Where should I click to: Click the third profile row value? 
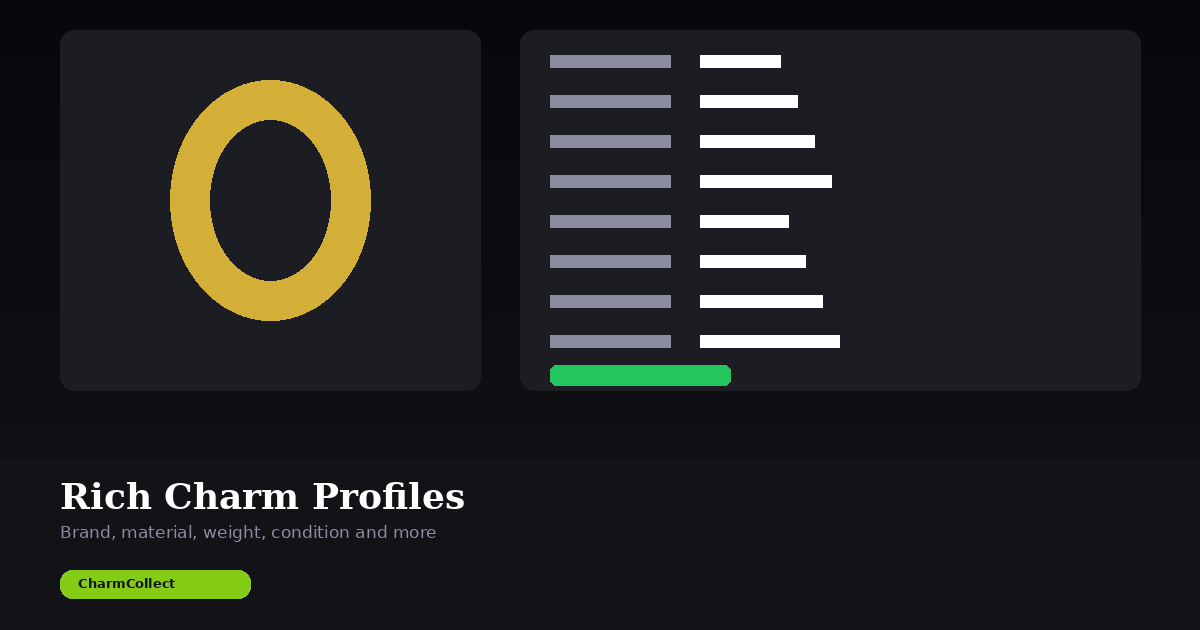757,141
